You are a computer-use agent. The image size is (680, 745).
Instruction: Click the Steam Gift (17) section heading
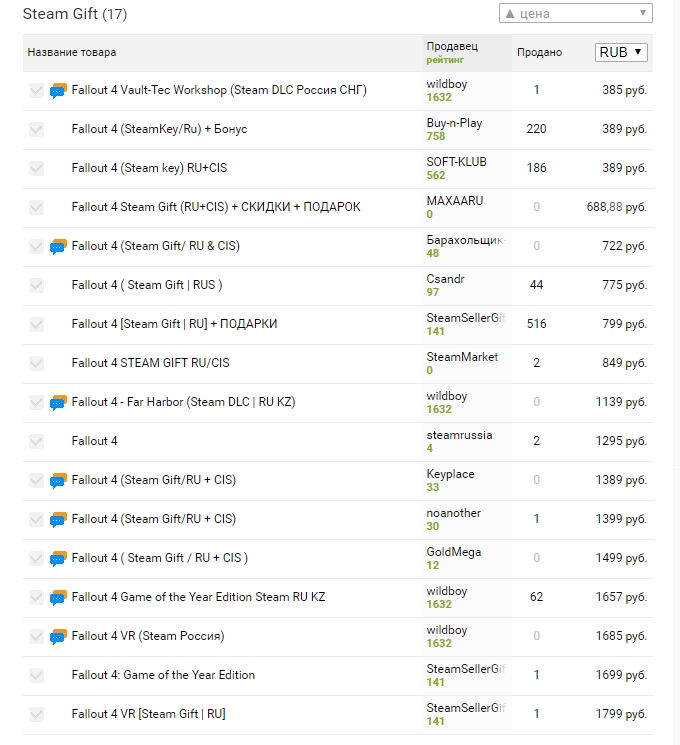coord(75,14)
